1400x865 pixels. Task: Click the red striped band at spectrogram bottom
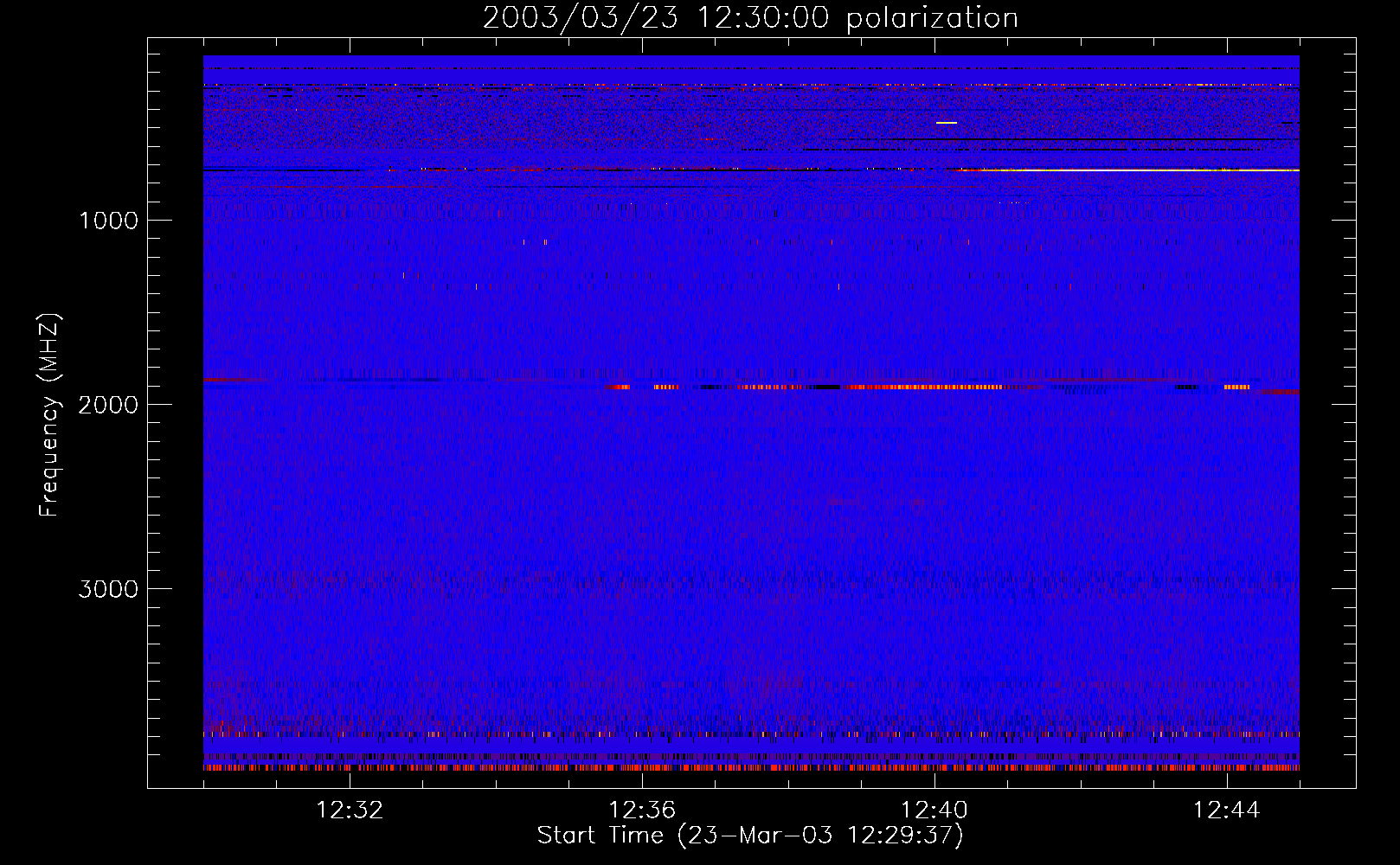tap(751, 767)
